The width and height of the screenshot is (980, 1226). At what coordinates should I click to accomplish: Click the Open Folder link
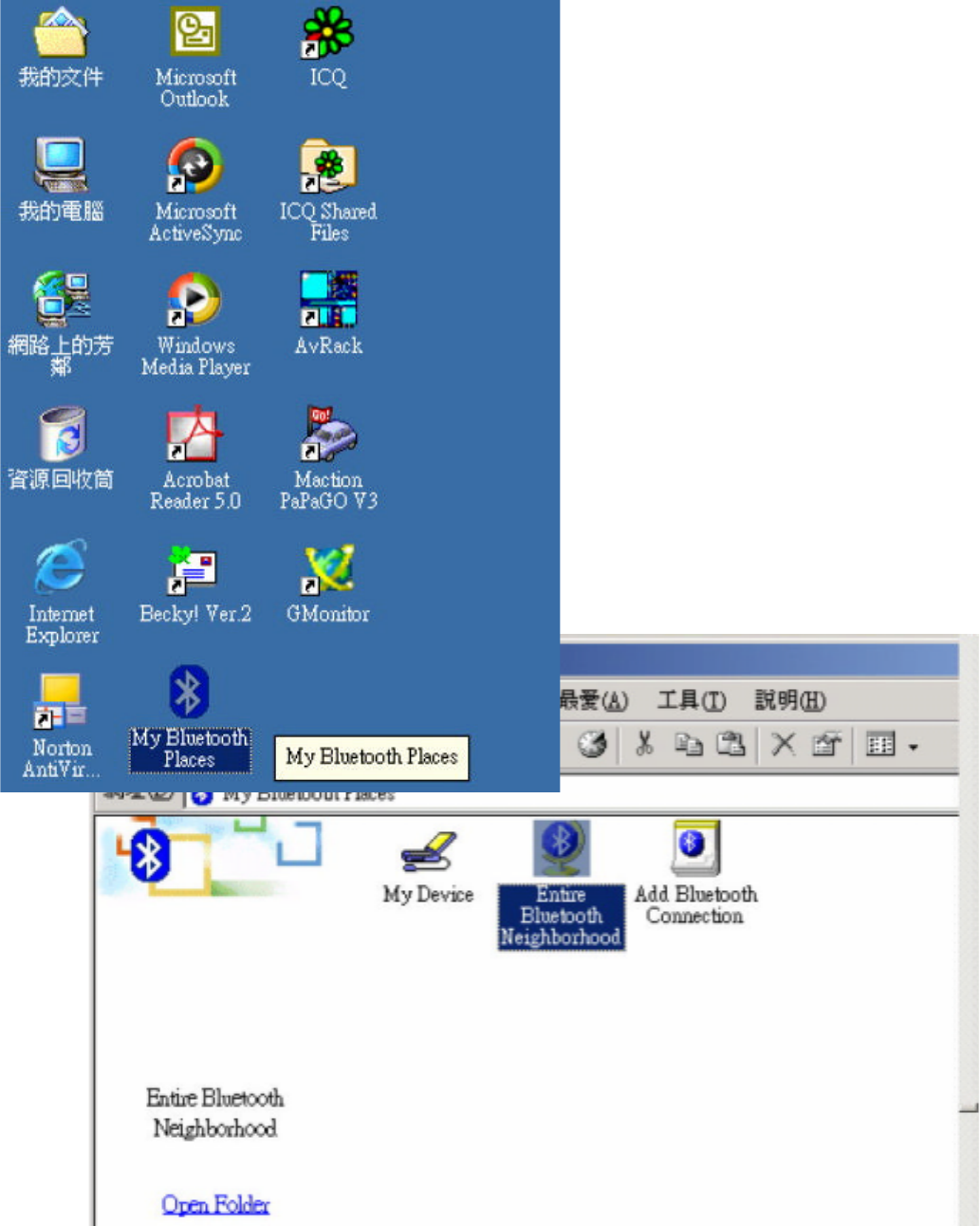point(215,1204)
